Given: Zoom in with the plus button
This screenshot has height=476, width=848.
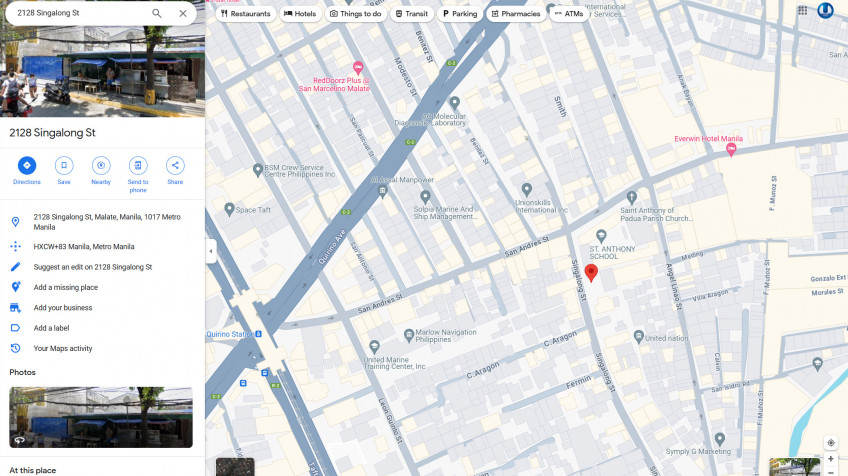Looking at the screenshot, I should pyautogui.click(x=831, y=459).
